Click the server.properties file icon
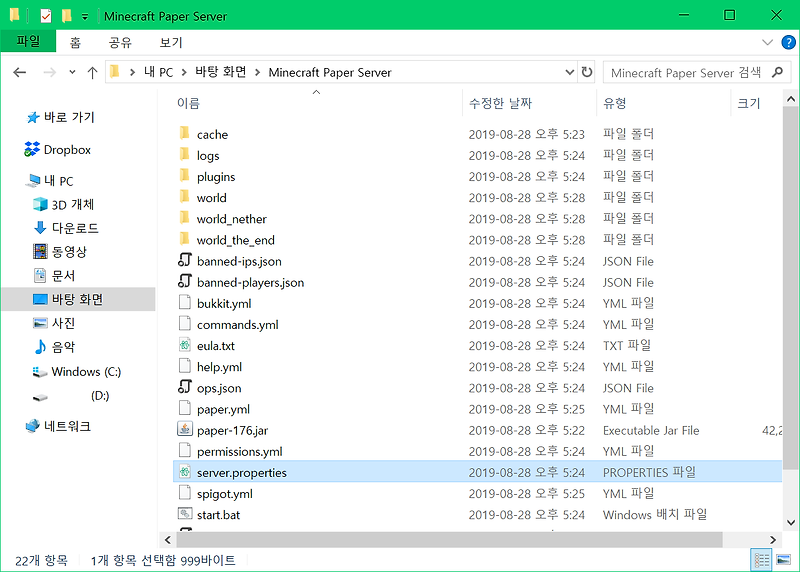Image resolution: width=800 pixels, height=572 pixels. pyautogui.click(x=185, y=472)
